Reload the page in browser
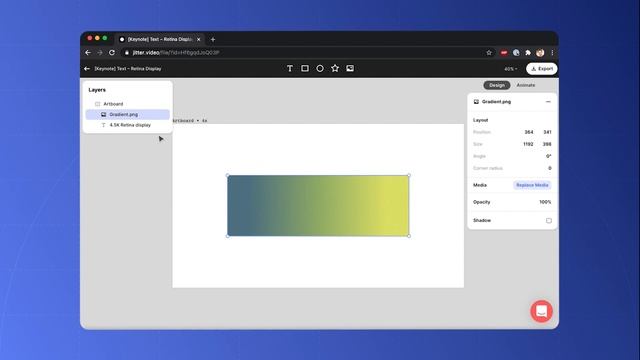 pyautogui.click(x=112, y=53)
